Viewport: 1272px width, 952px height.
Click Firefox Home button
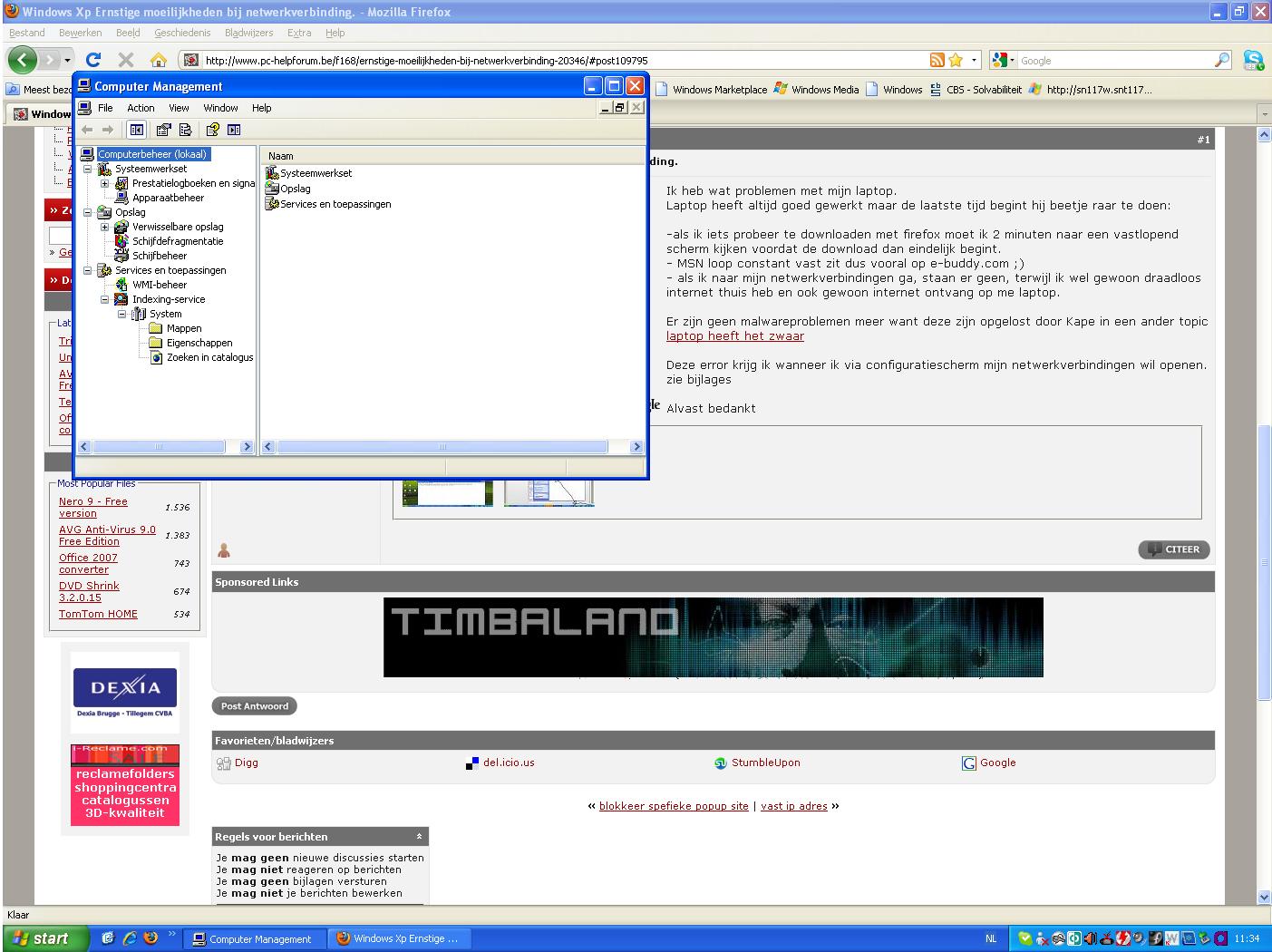159,60
